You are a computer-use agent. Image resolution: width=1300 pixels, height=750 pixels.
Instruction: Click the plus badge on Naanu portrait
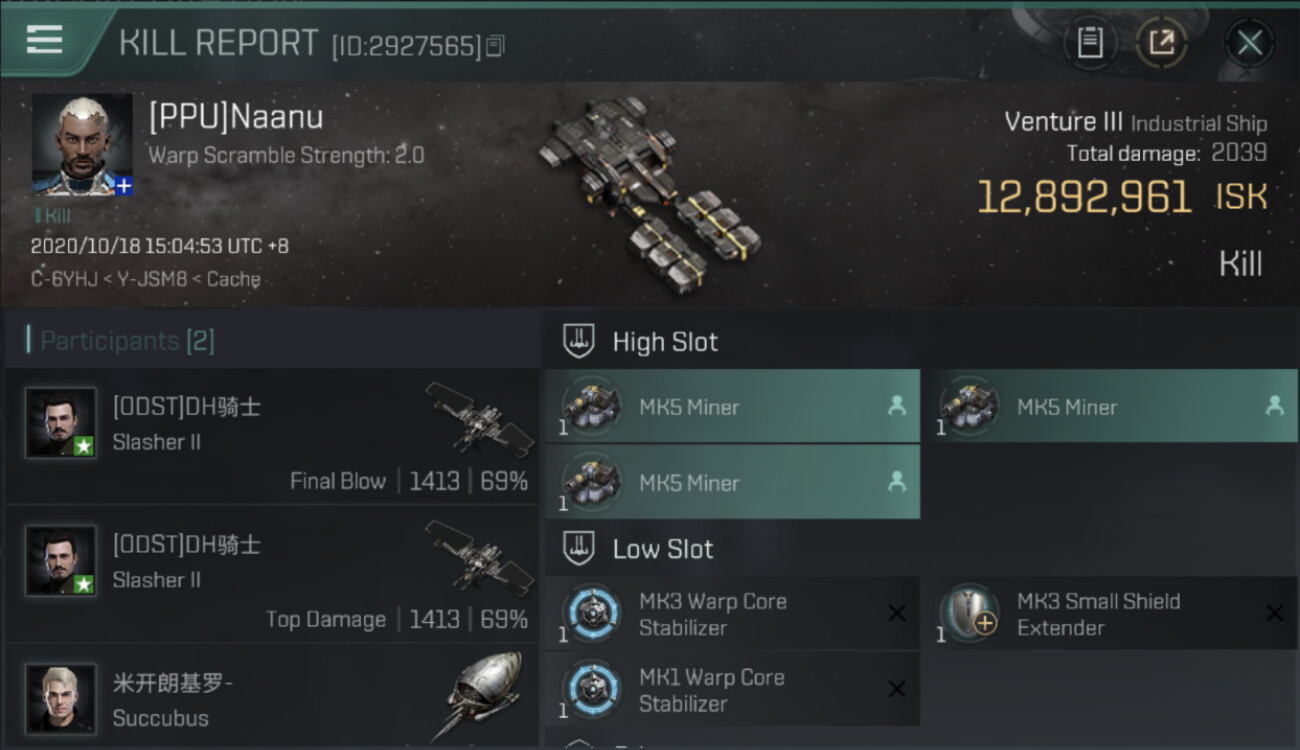click(x=123, y=186)
